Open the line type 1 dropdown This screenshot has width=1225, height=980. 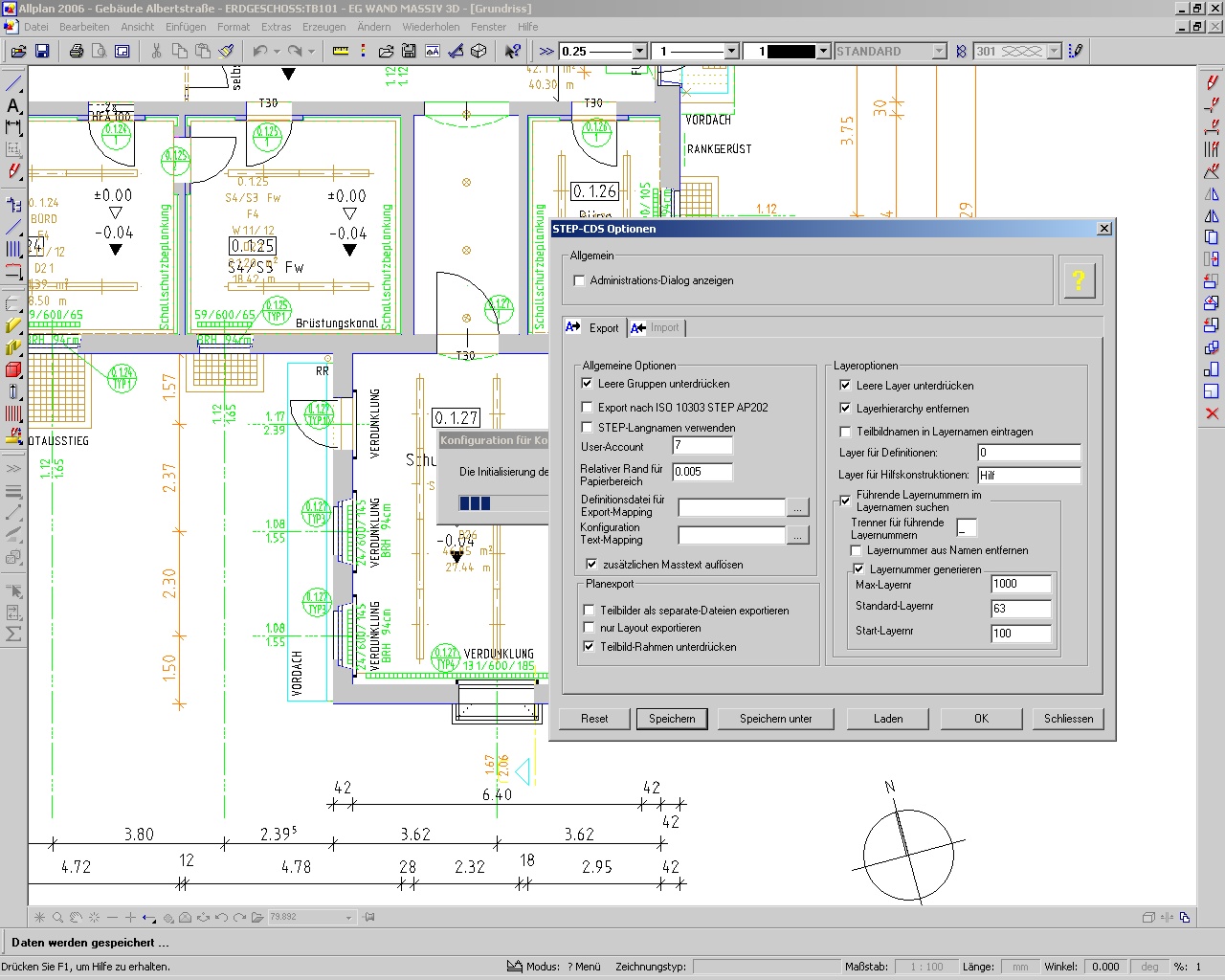tap(732, 52)
